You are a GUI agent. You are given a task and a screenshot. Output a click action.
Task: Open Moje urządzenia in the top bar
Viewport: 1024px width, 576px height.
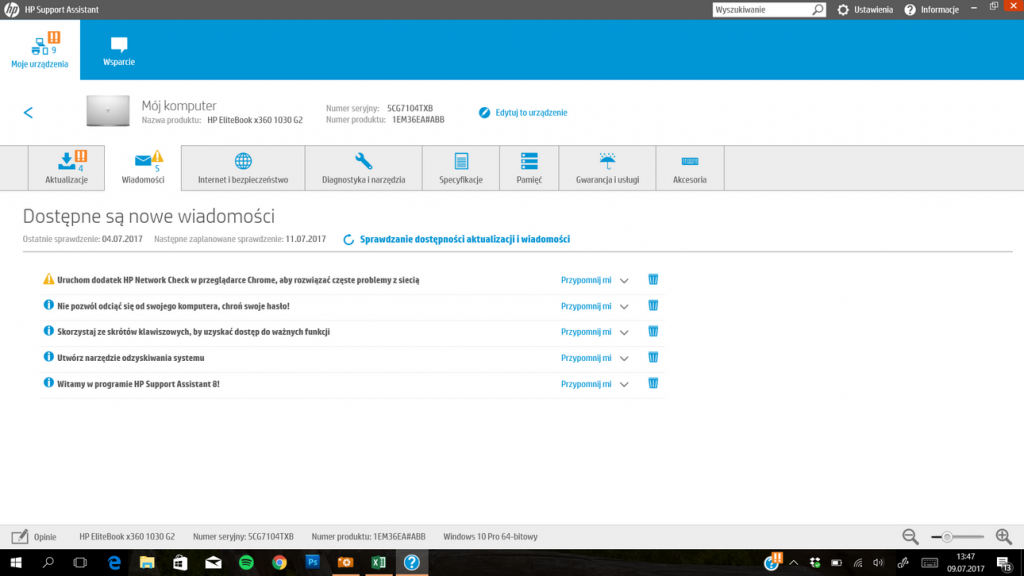tap(40, 50)
